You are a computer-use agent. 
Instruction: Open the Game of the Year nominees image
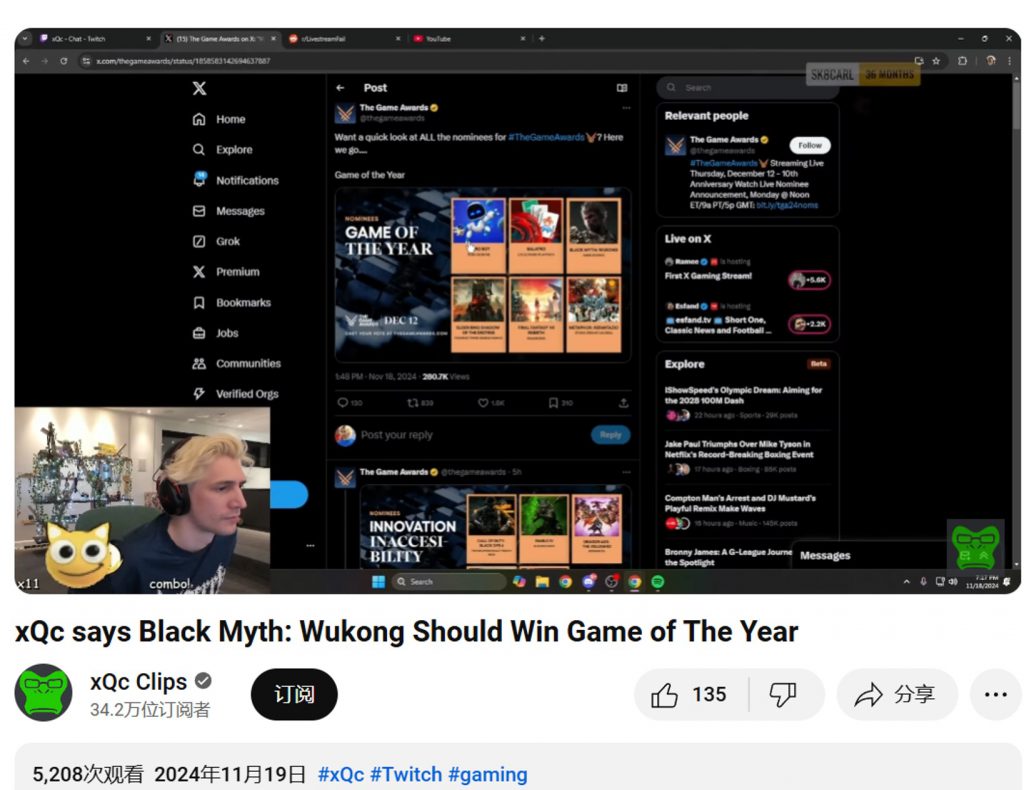point(483,274)
